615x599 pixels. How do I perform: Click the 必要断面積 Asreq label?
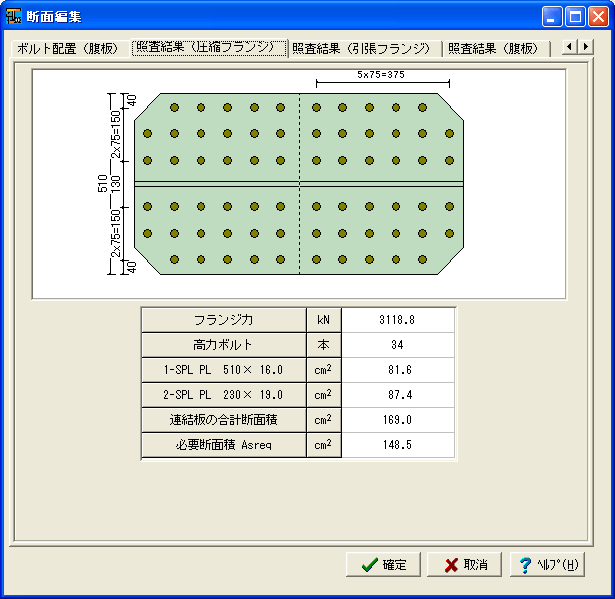[224, 445]
